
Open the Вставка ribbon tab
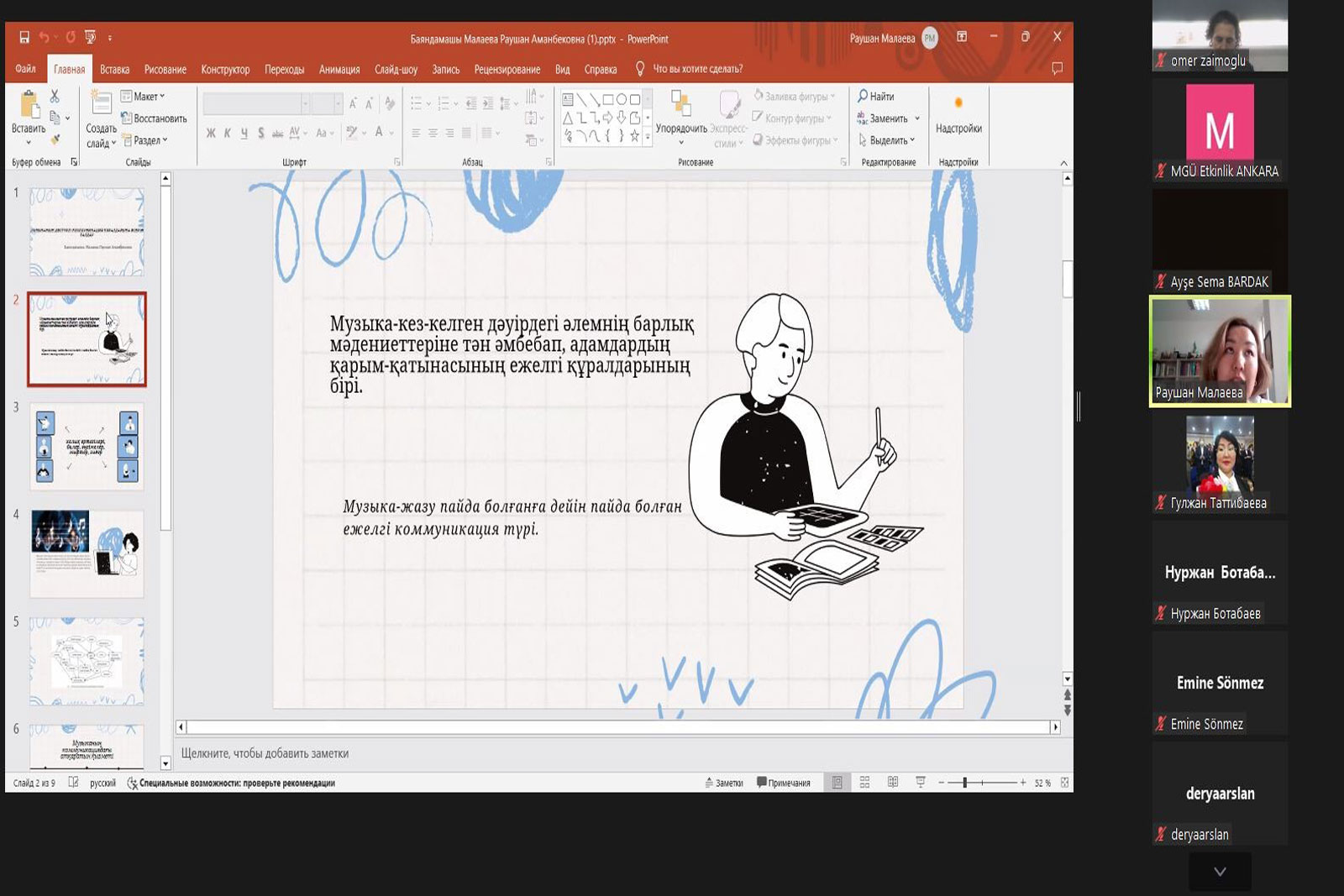(114, 69)
